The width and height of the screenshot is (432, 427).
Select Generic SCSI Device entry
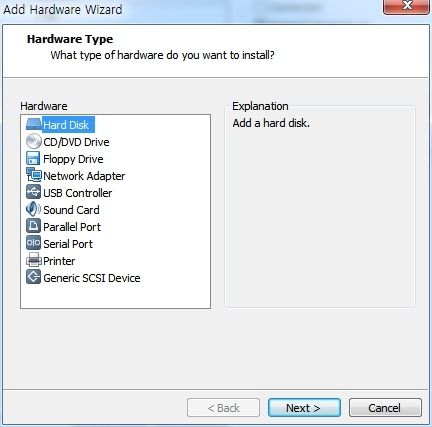click(92, 278)
